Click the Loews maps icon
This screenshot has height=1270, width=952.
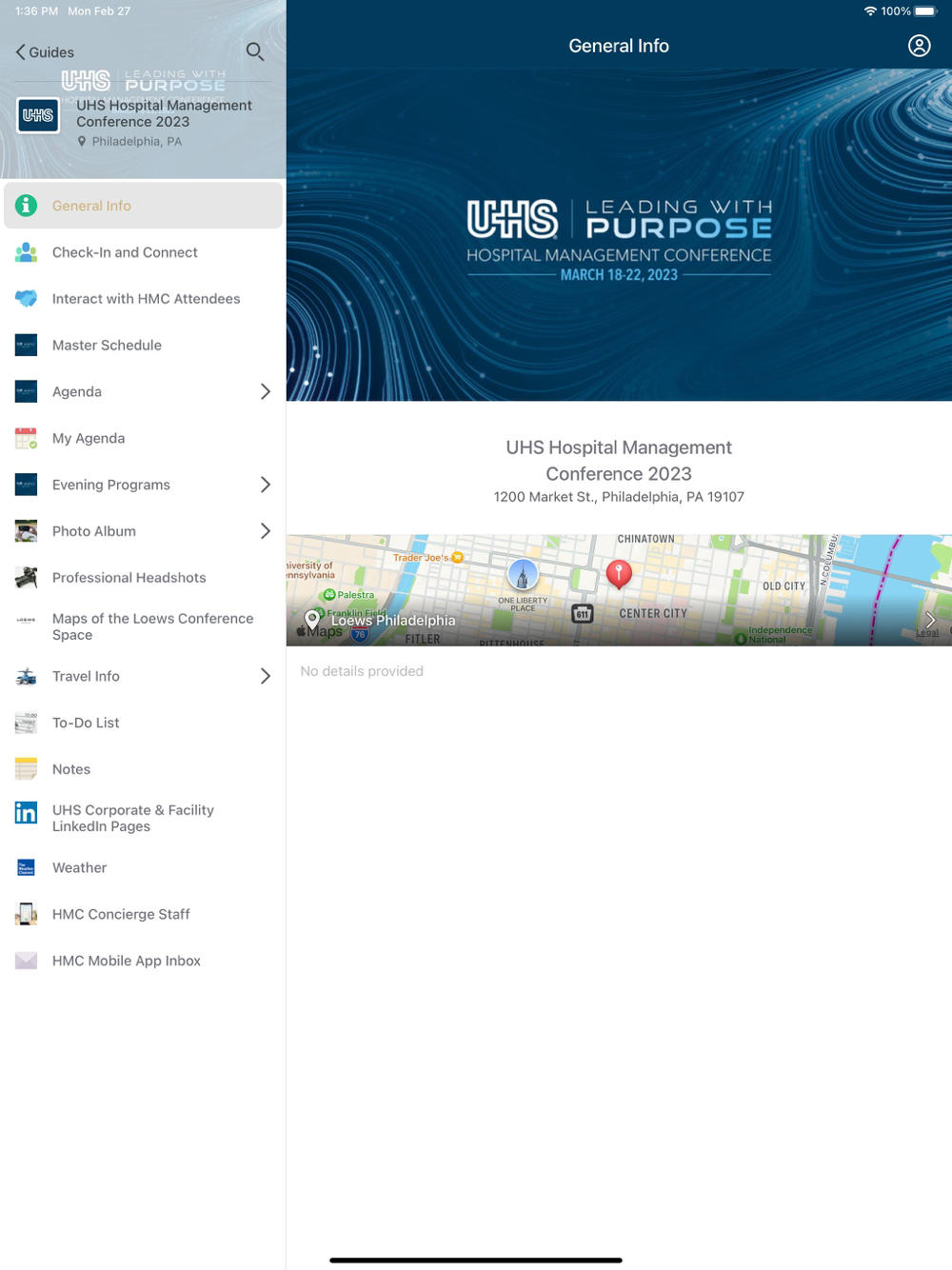click(27, 620)
